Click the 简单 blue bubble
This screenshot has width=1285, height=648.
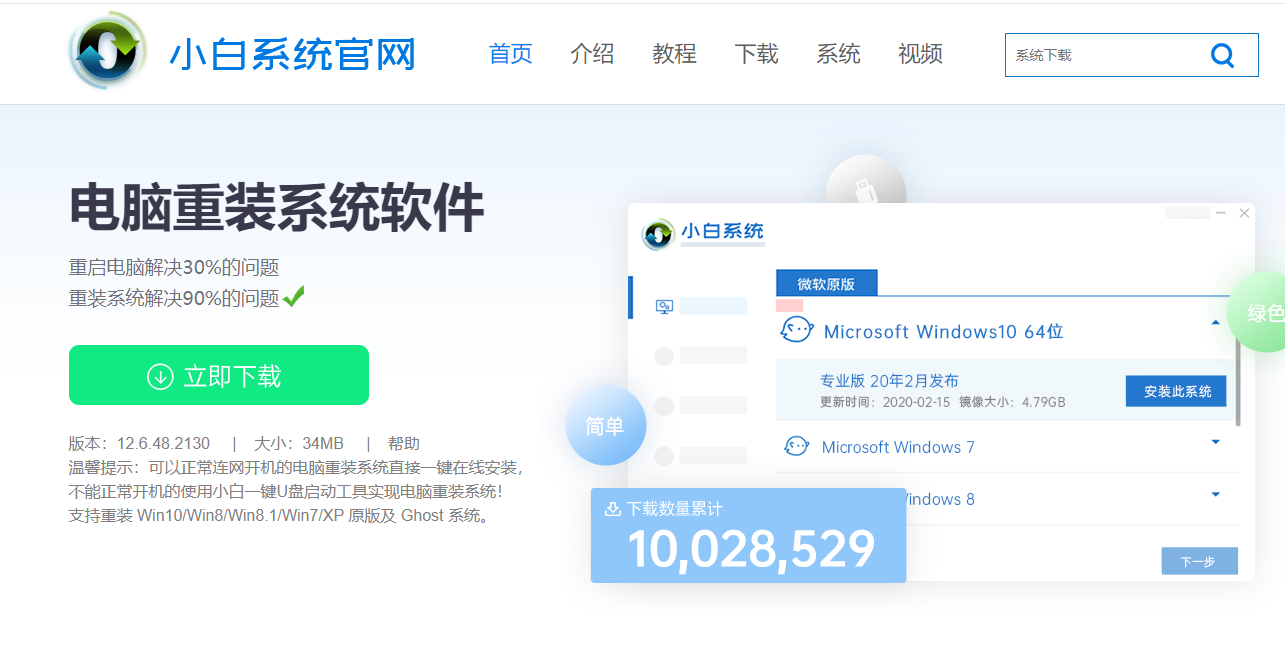pyautogui.click(x=605, y=425)
